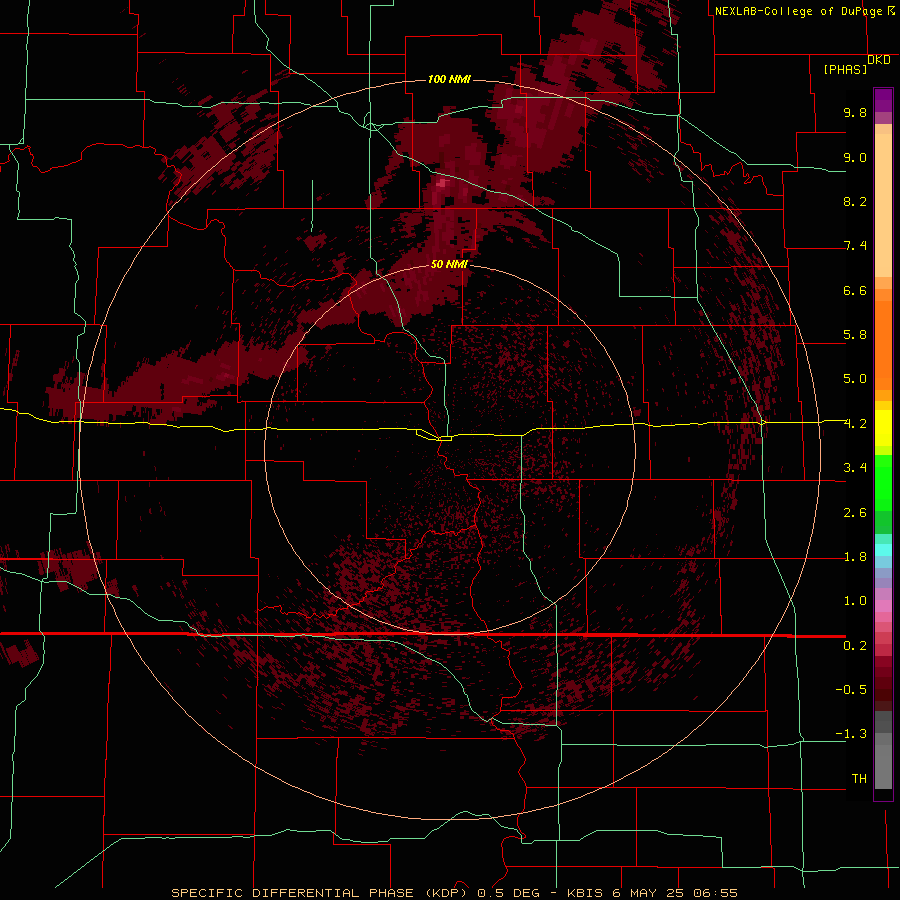900x900 pixels.
Task: Click the TH threshold label on the scale
Action: [859, 779]
